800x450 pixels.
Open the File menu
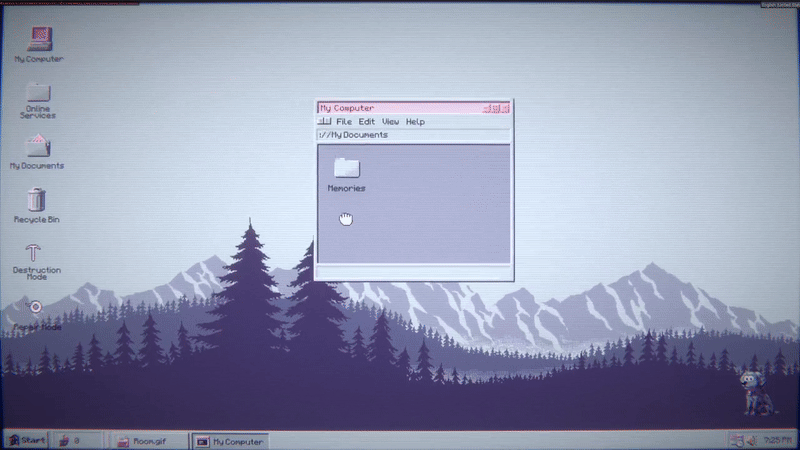pos(344,121)
